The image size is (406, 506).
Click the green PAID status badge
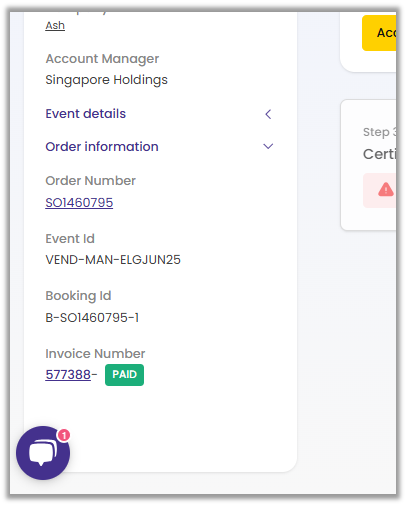tap(124, 375)
